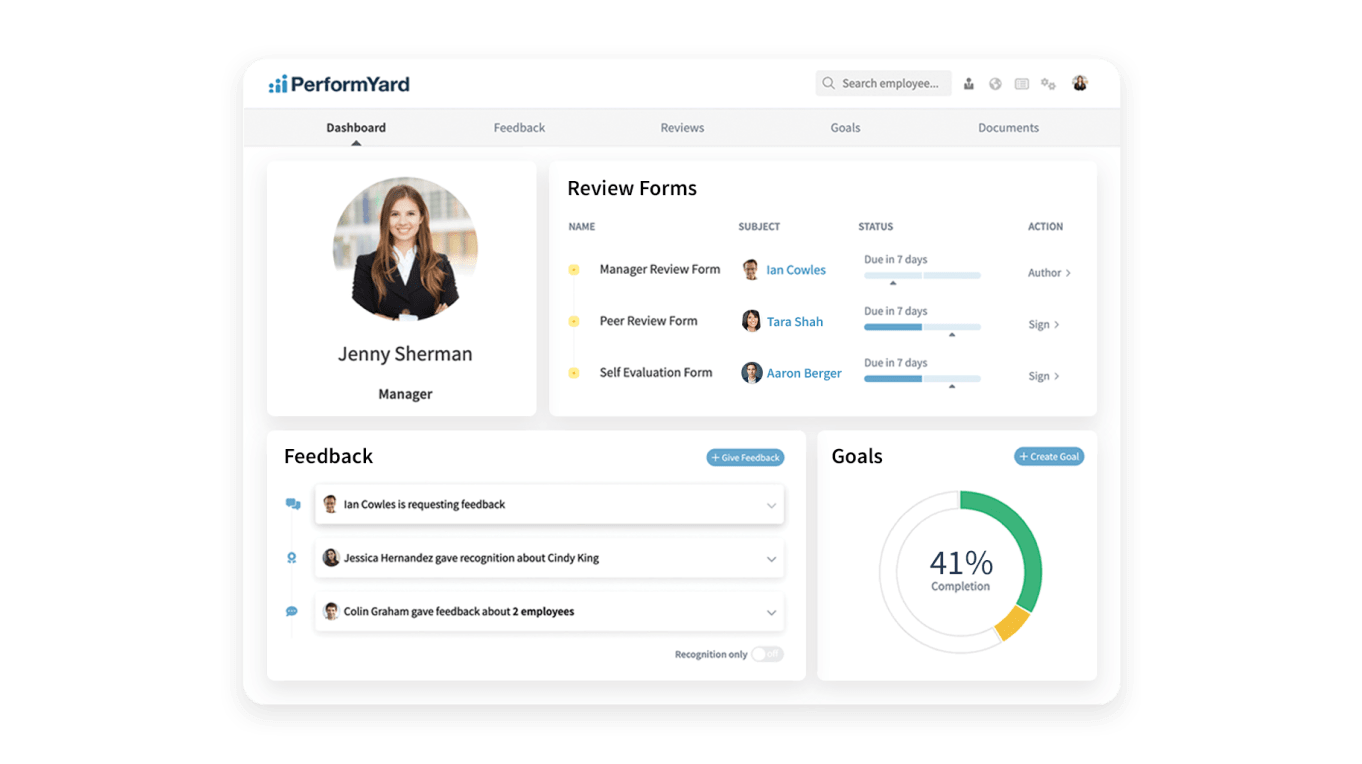The width and height of the screenshot is (1362, 764).
Task: Click the speech bubble icon beside Colin Graham
Action: coord(292,611)
